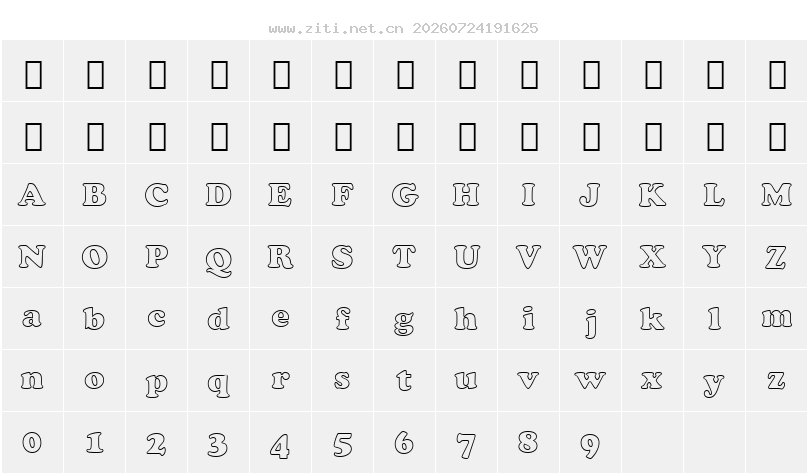Click the uppercase M glyph cell
The image size is (808, 476).
777,195
